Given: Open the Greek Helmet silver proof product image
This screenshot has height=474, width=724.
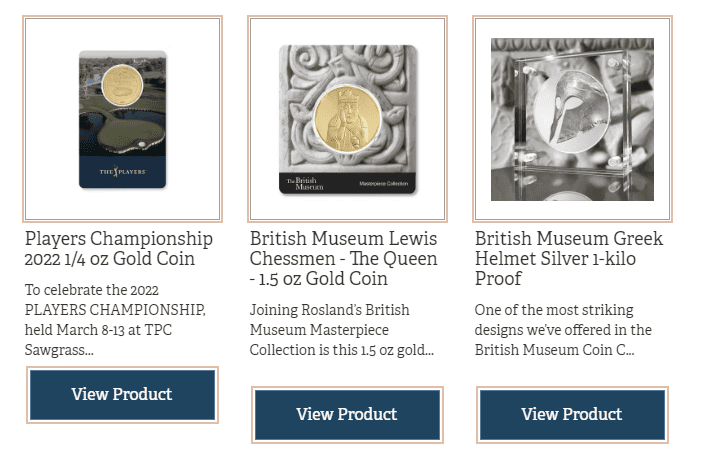Looking at the screenshot, I should (x=572, y=119).
